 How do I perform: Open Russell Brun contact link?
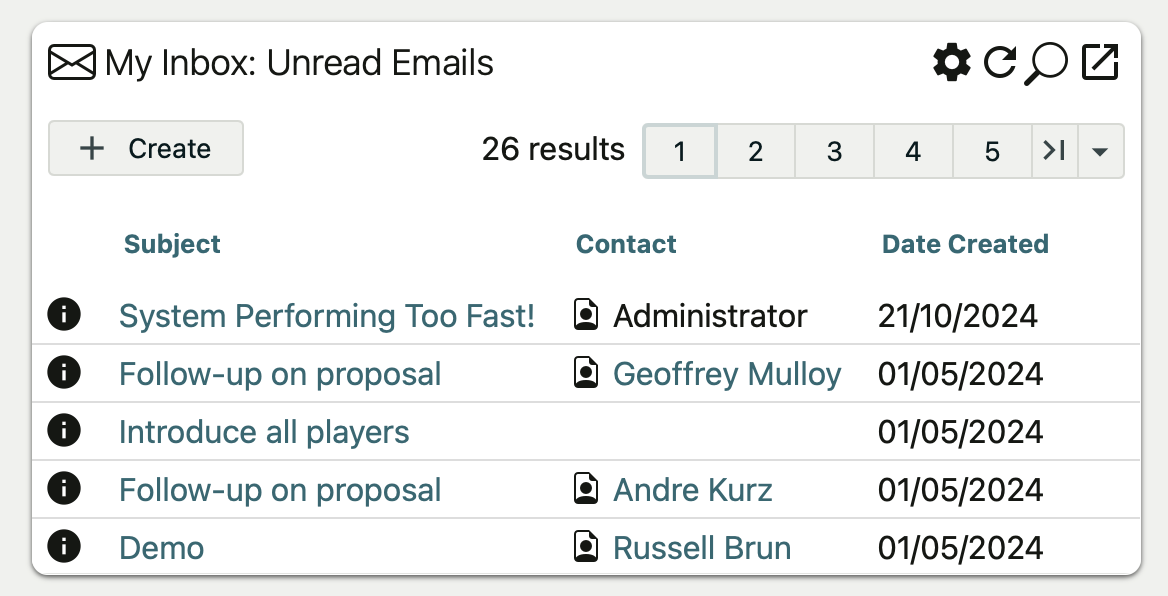coord(702,548)
